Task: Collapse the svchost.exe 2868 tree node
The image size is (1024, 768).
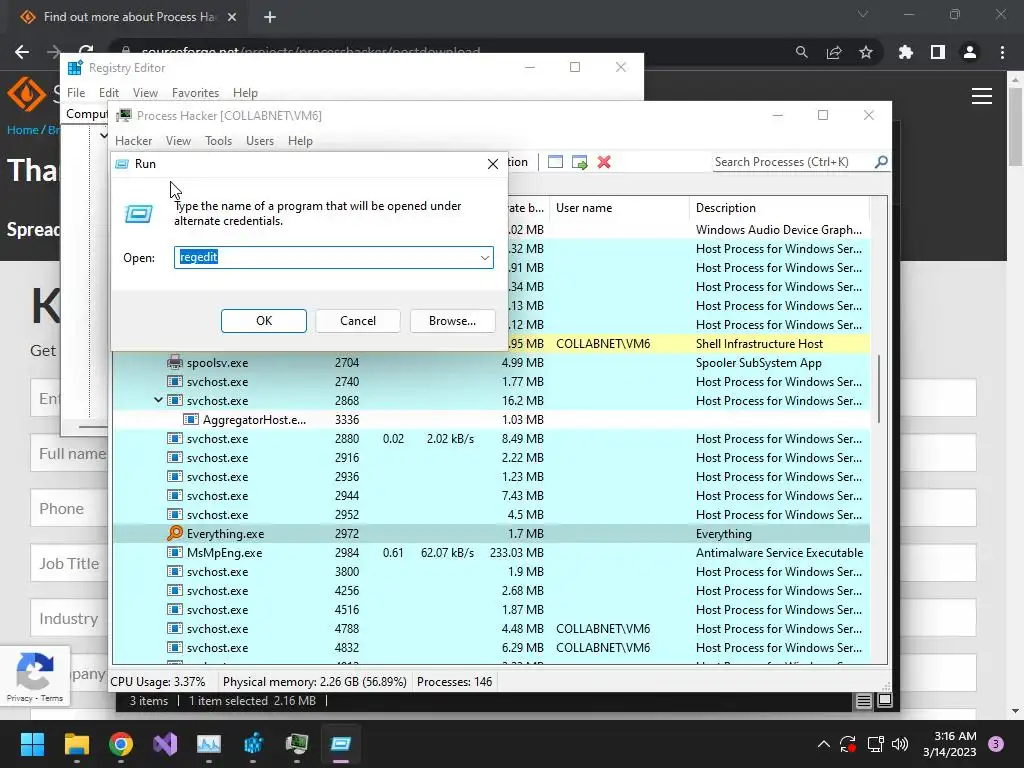Action: point(158,400)
